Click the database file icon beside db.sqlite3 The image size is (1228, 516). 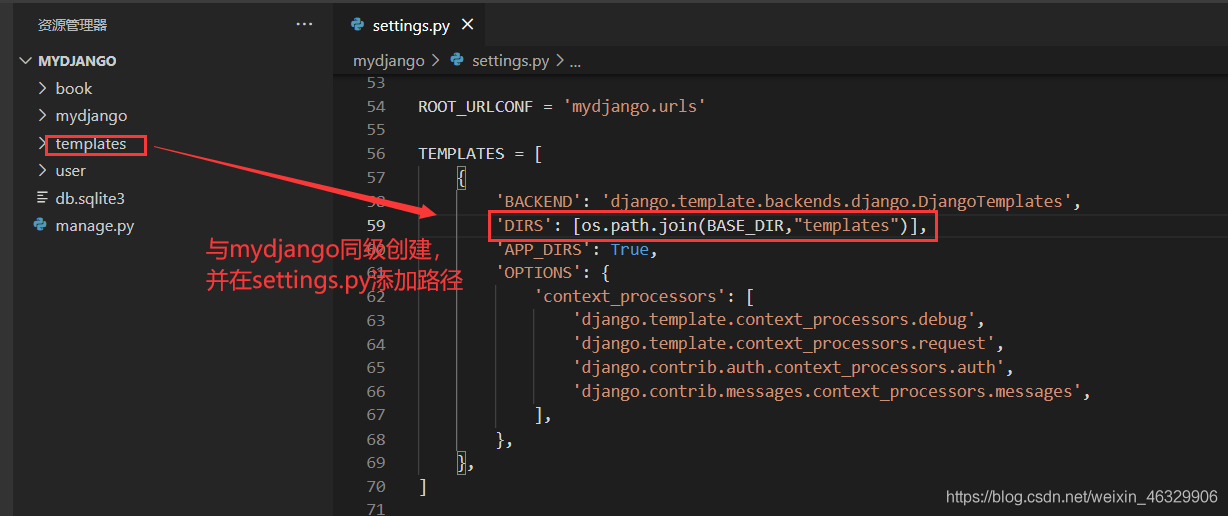pos(41,198)
